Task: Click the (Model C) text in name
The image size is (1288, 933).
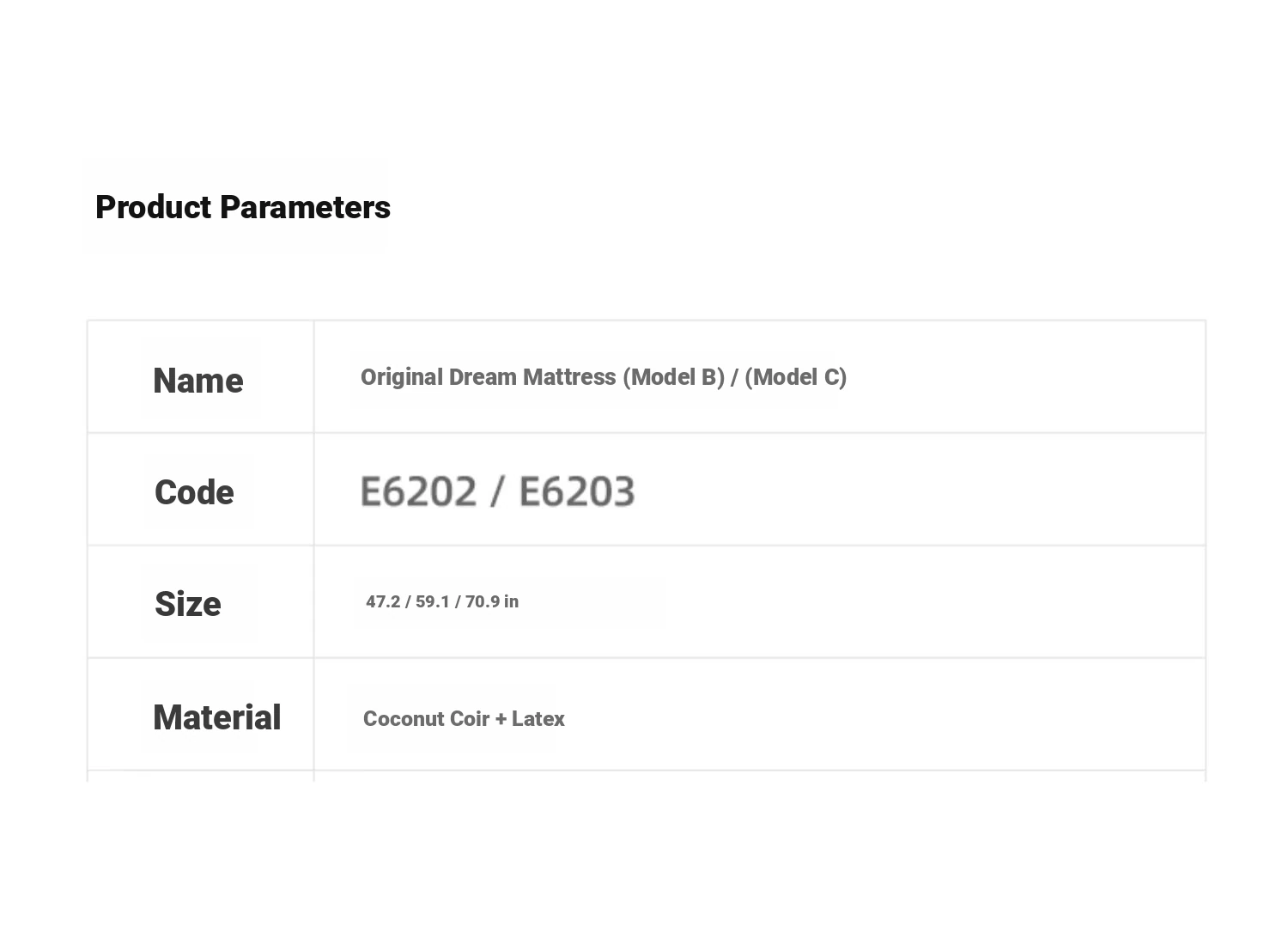Action: [796, 377]
